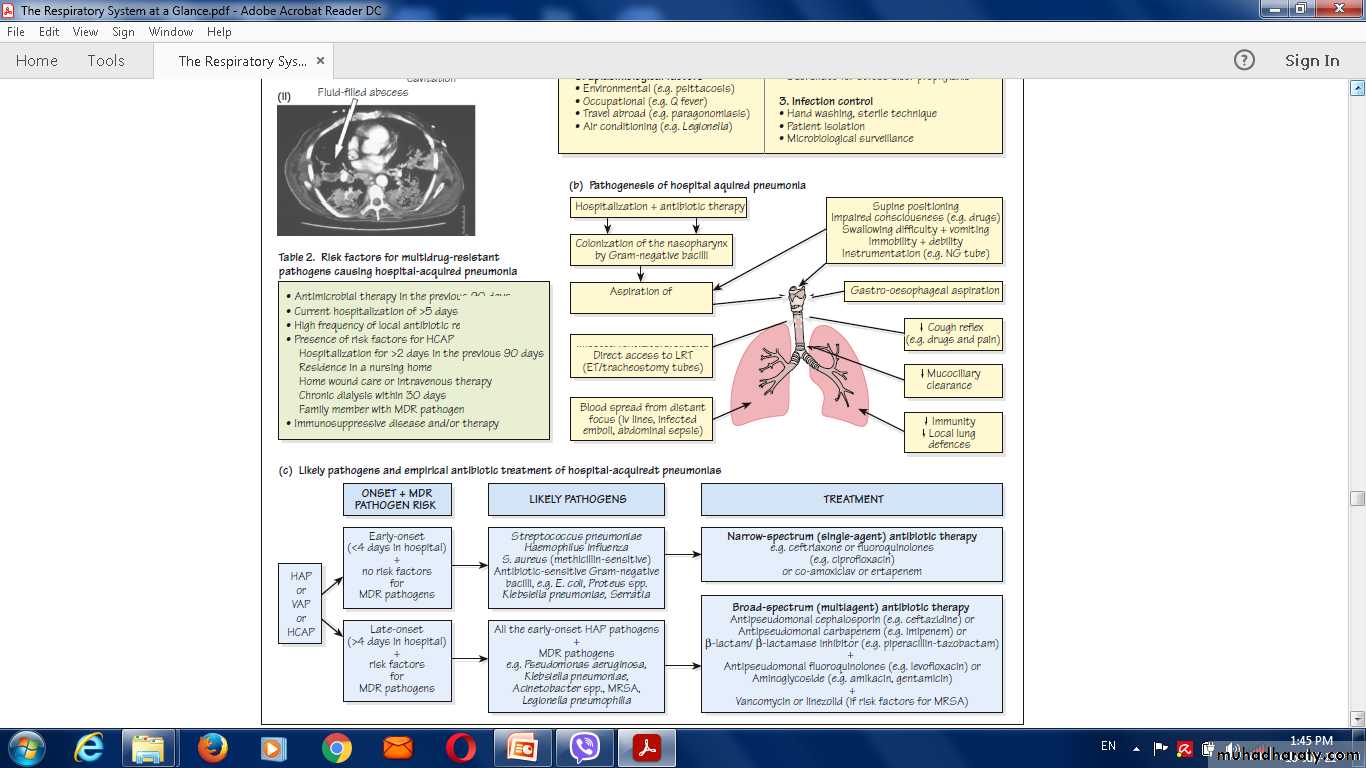Launch Internet Explorer from the taskbar
Viewport: 1366px width, 768px height.
pos(89,748)
